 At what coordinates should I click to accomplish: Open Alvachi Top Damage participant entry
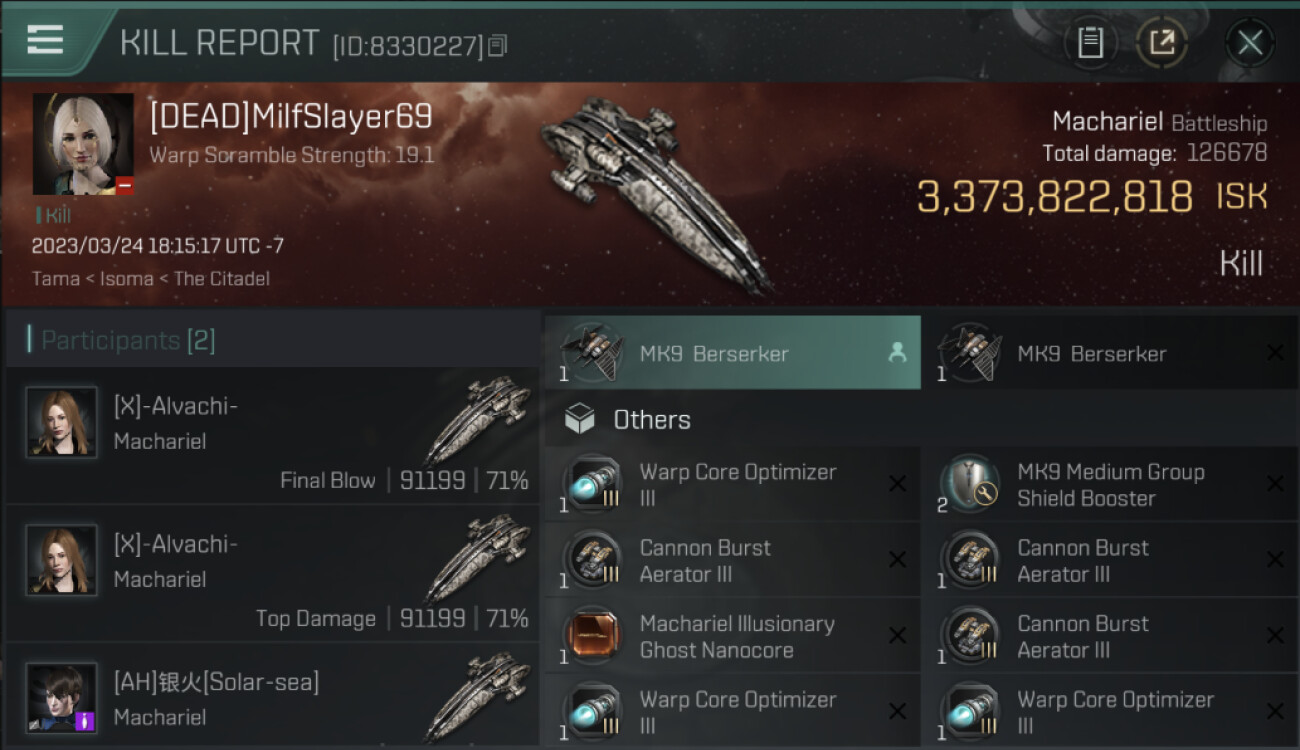click(x=272, y=575)
